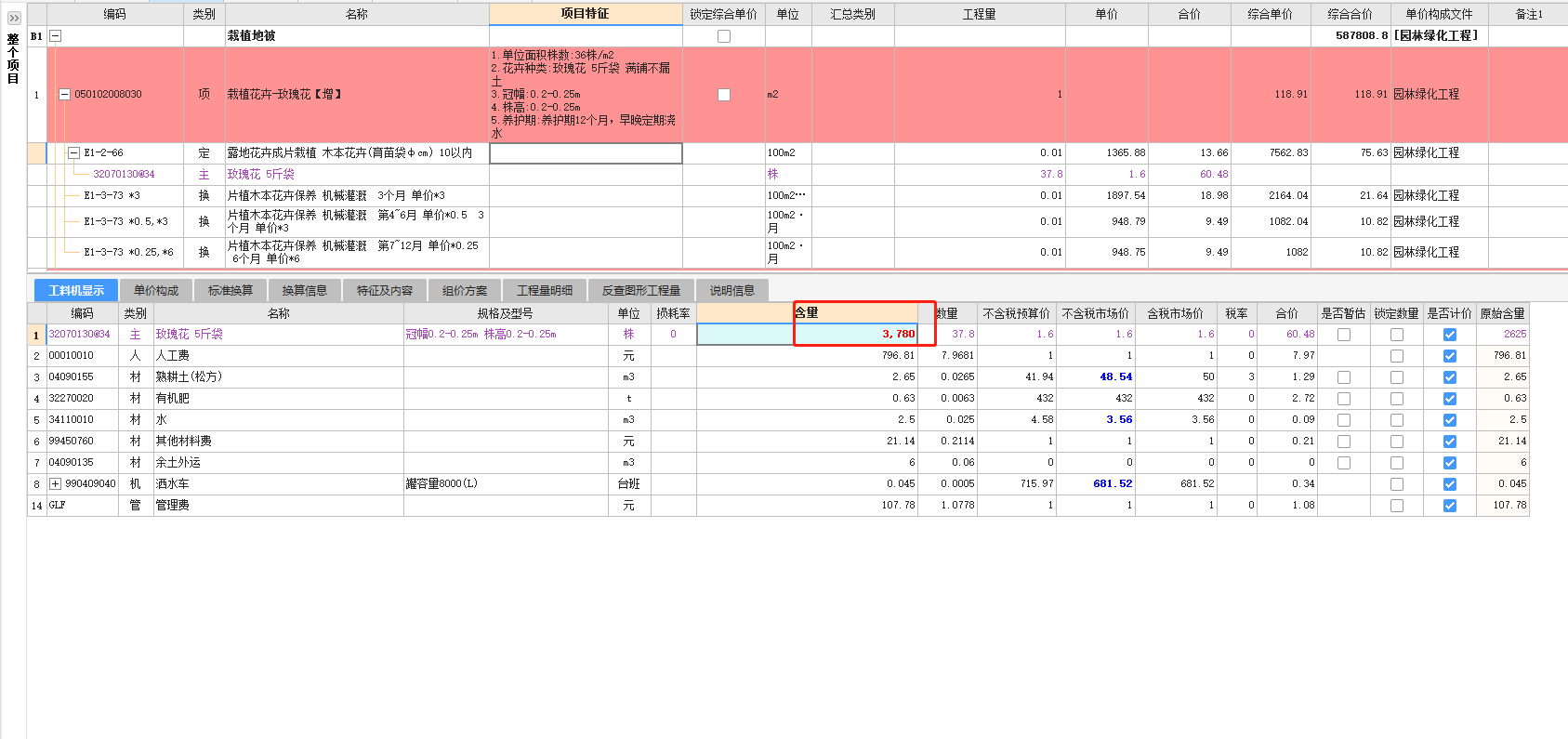Toggle 锁定综合单价 checkbox for 栽植花卉-玫瑰花 row
Image resolution: width=1568 pixels, height=739 pixels.
click(x=724, y=95)
